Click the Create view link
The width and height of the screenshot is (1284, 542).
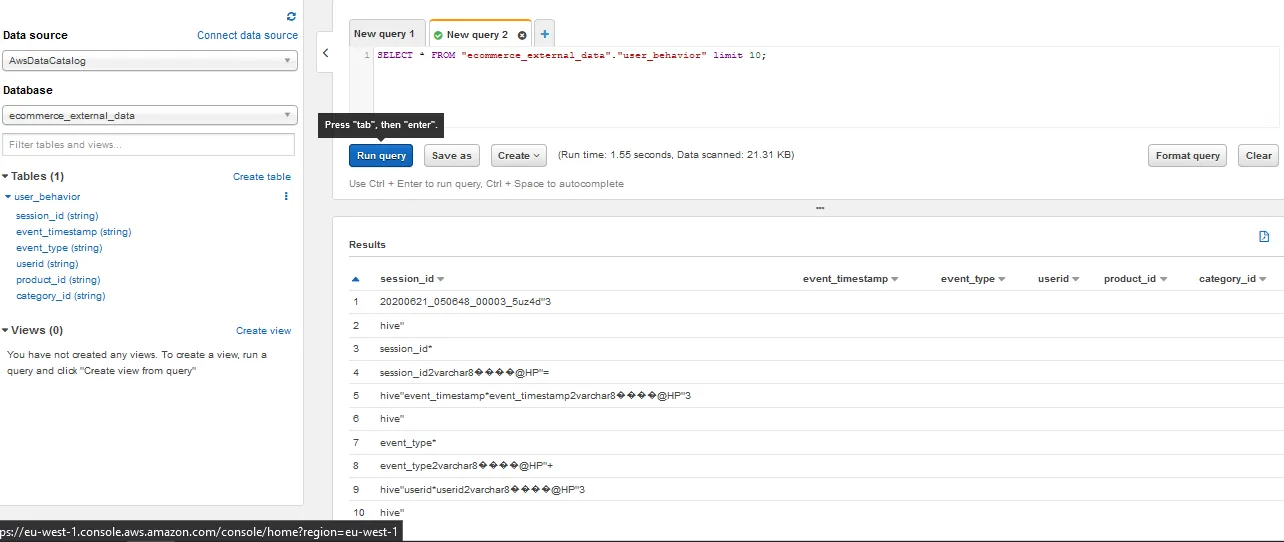click(x=264, y=331)
